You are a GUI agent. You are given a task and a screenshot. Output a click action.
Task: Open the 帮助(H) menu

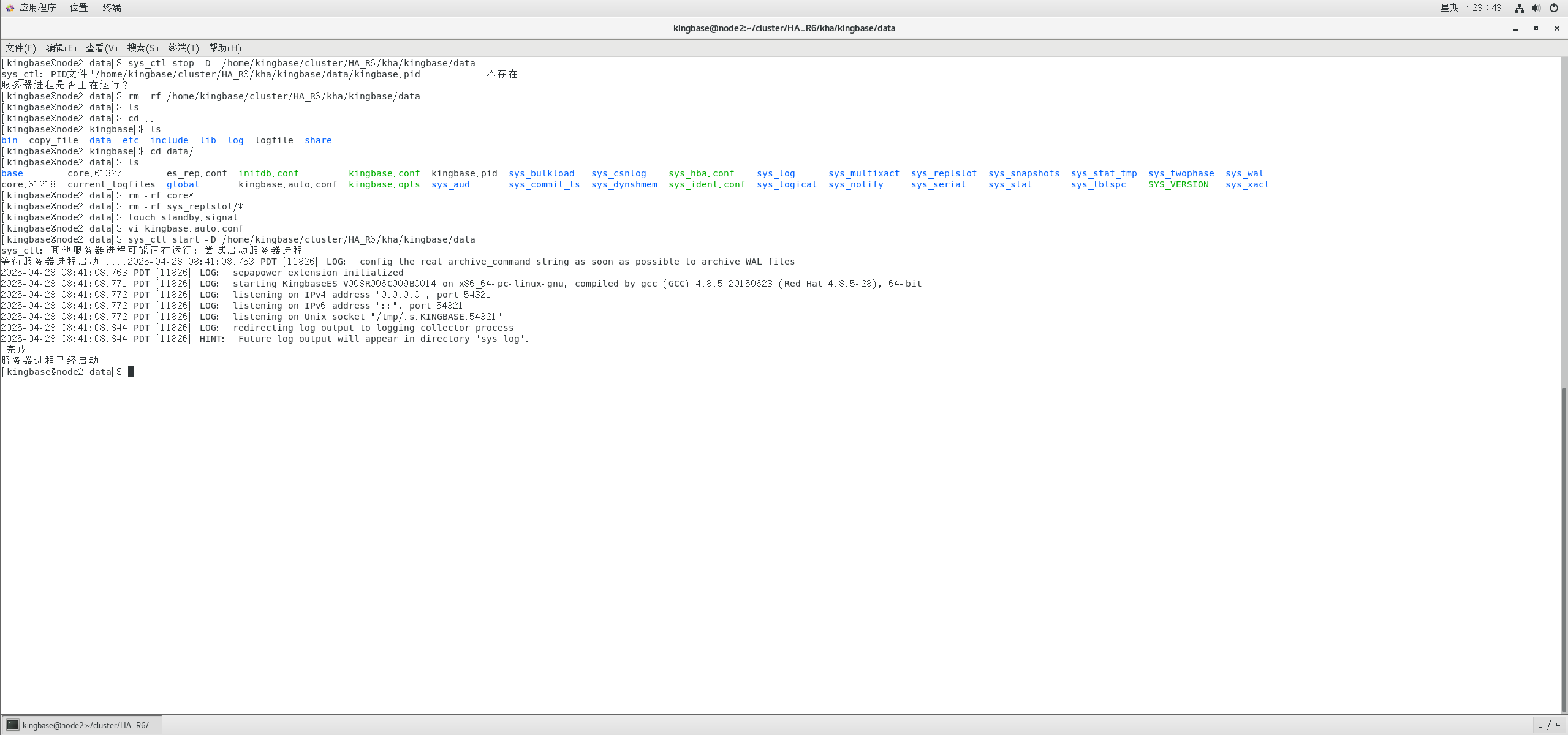(x=225, y=48)
